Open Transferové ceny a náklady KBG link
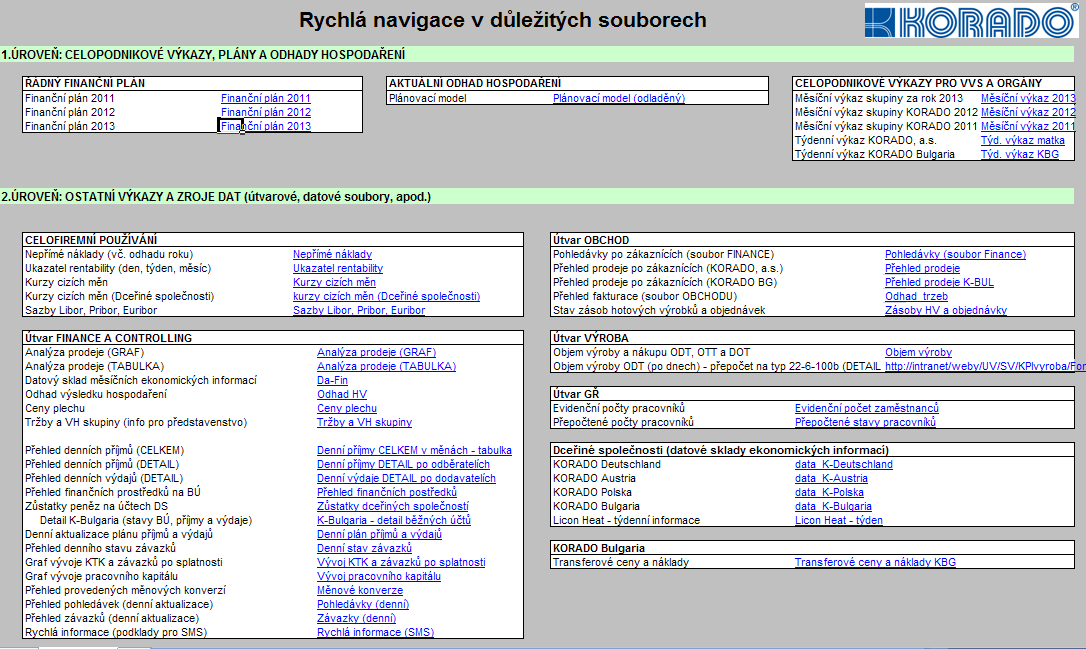1086x649 pixels. click(x=875, y=562)
